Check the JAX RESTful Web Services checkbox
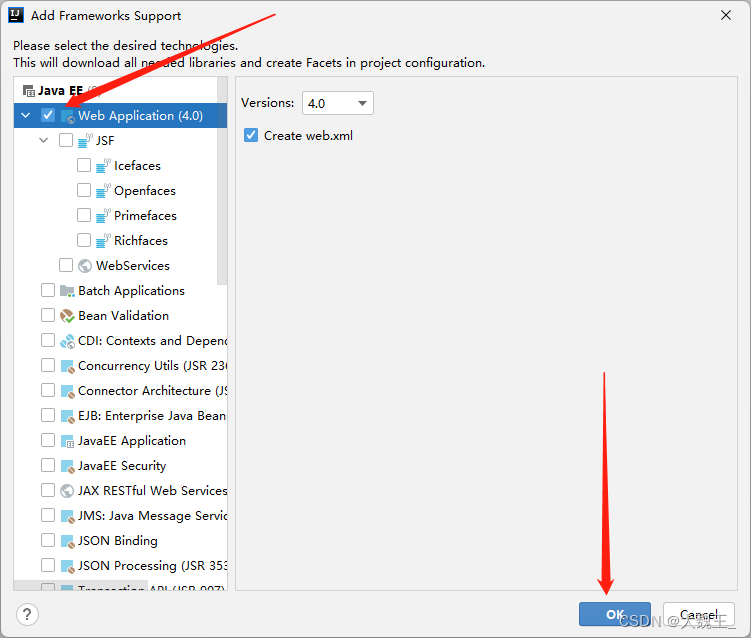The width and height of the screenshot is (751, 638). pos(48,490)
